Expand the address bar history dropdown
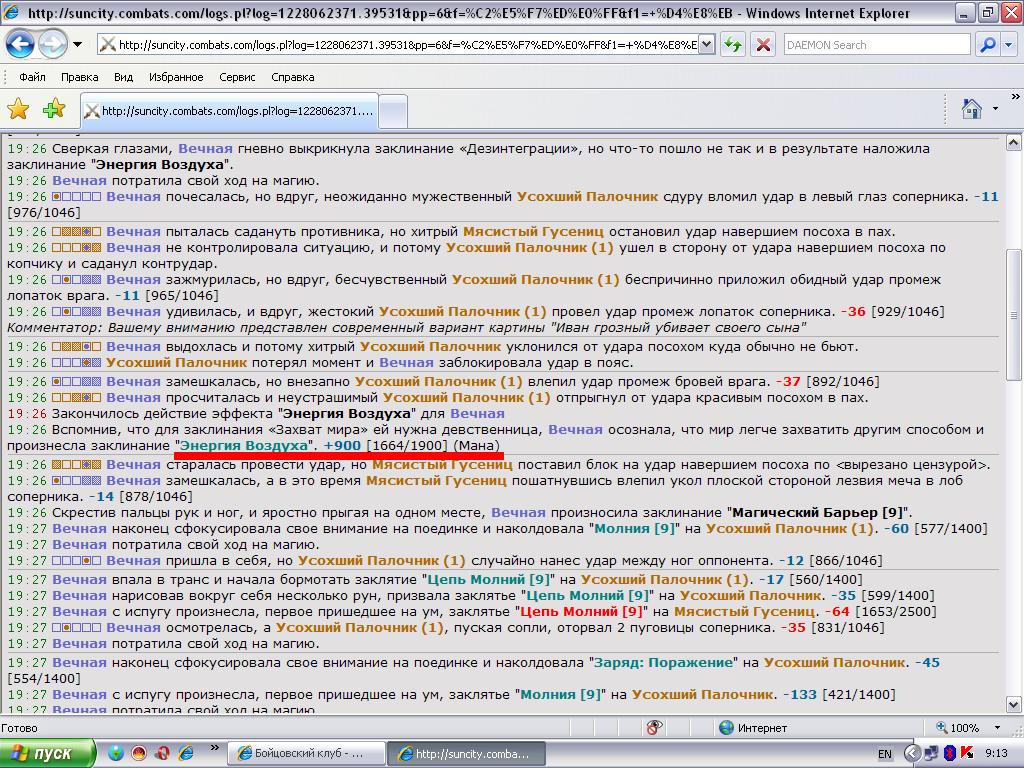Image resolution: width=1024 pixels, height=768 pixels. [x=707, y=45]
